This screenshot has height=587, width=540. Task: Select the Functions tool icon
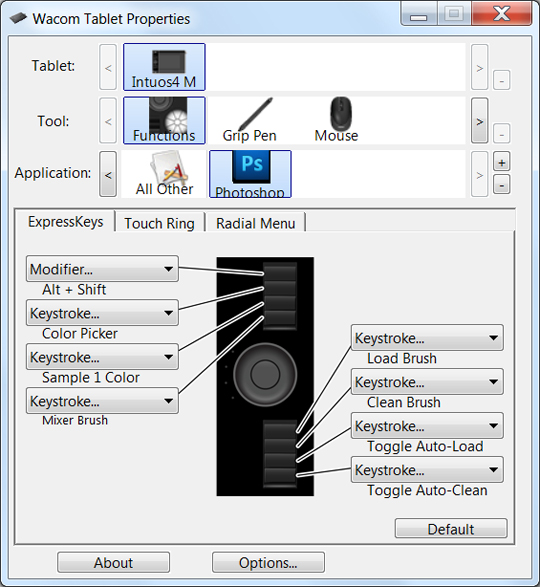point(164,120)
